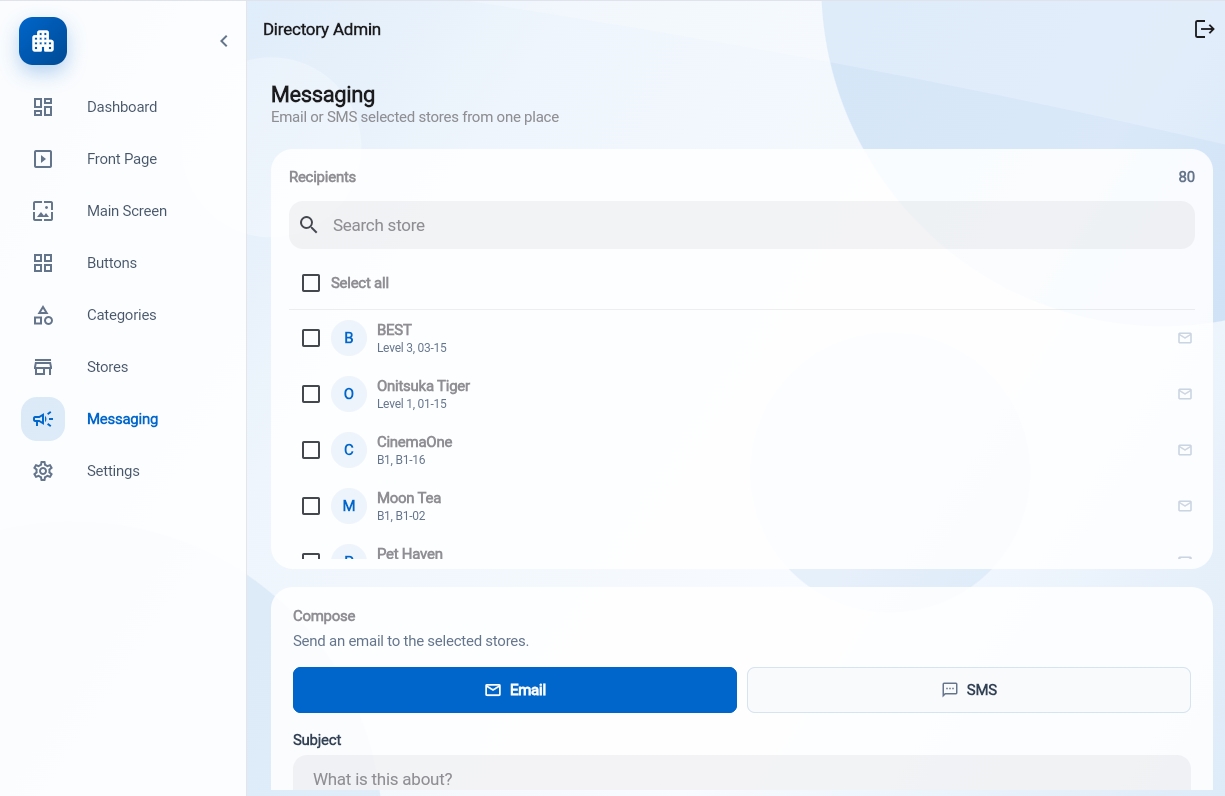1225x796 pixels.
Task: Navigate to Categories
Action: pyautogui.click(x=123, y=315)
